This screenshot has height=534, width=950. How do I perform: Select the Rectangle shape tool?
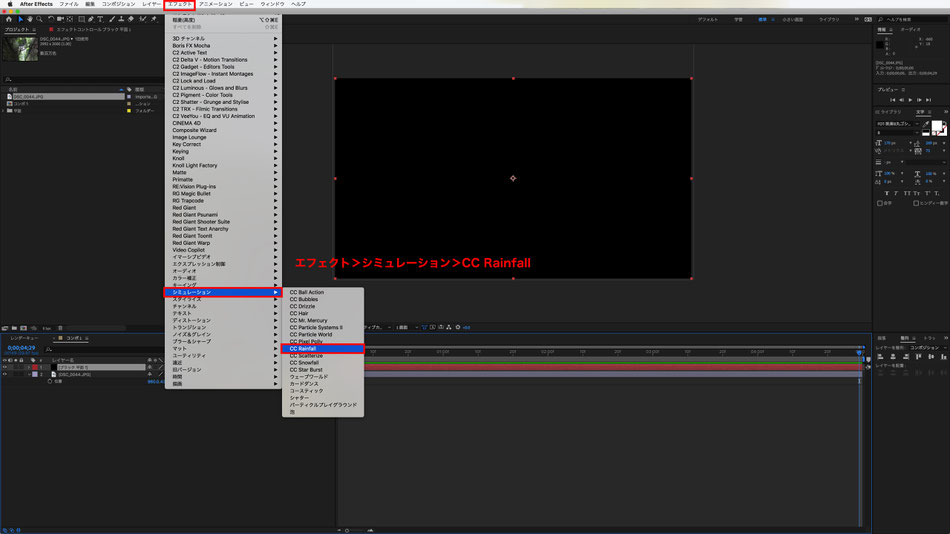(x=81, y=19)
